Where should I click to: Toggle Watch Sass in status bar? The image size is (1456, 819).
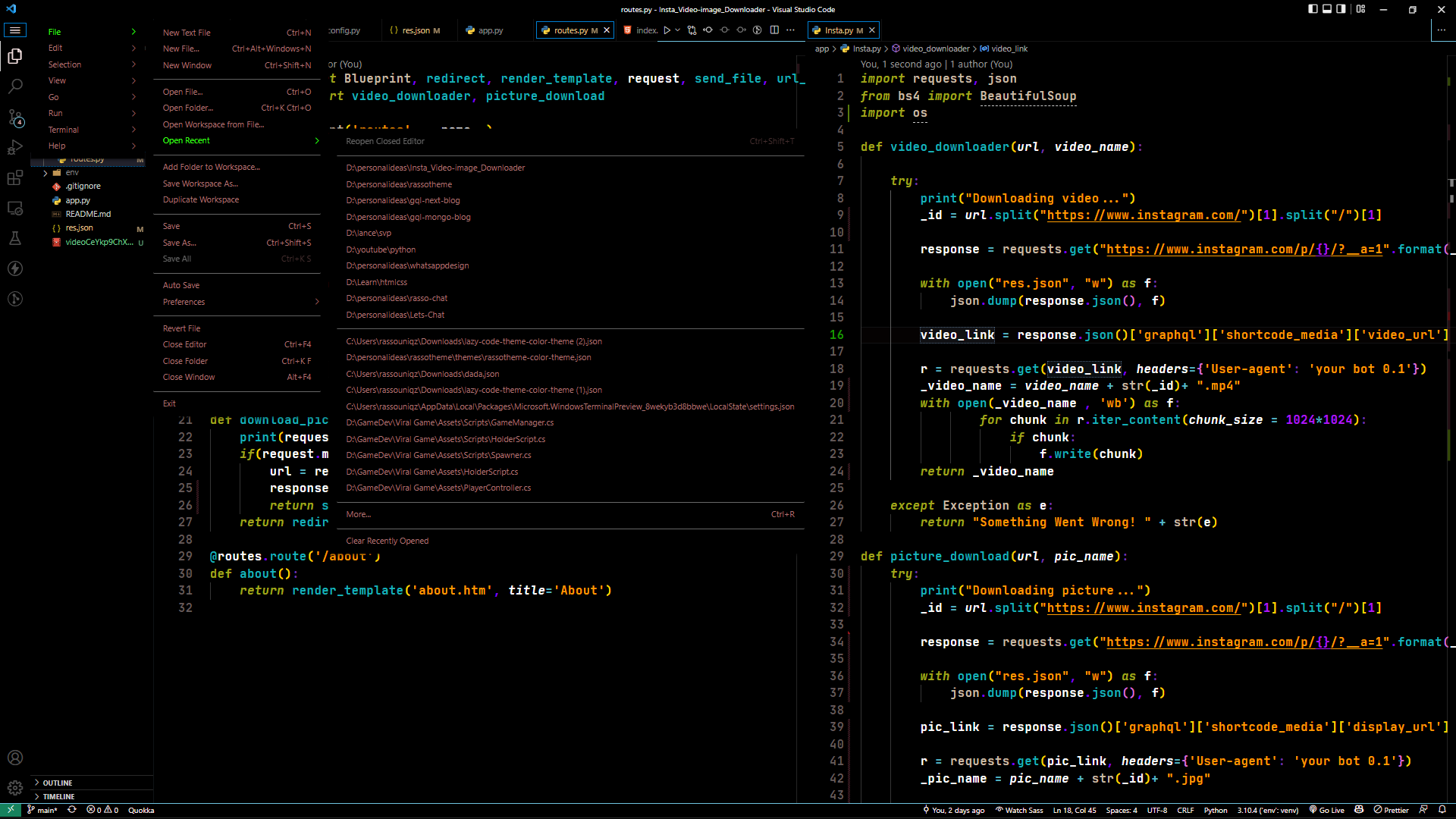point(1019,810)
